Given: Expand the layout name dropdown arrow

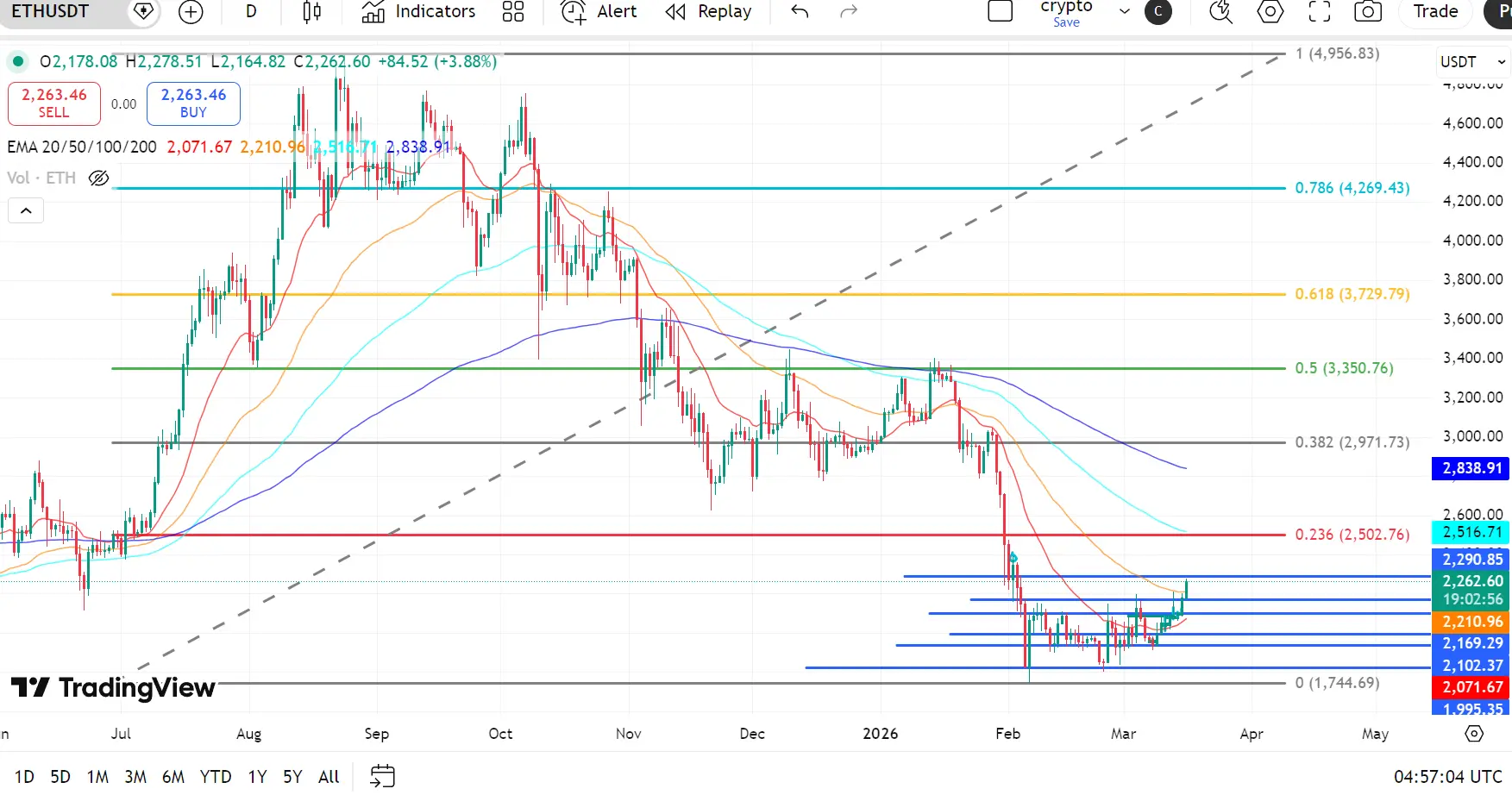Looking at the screenshot, I should [x=1124, y=12].
